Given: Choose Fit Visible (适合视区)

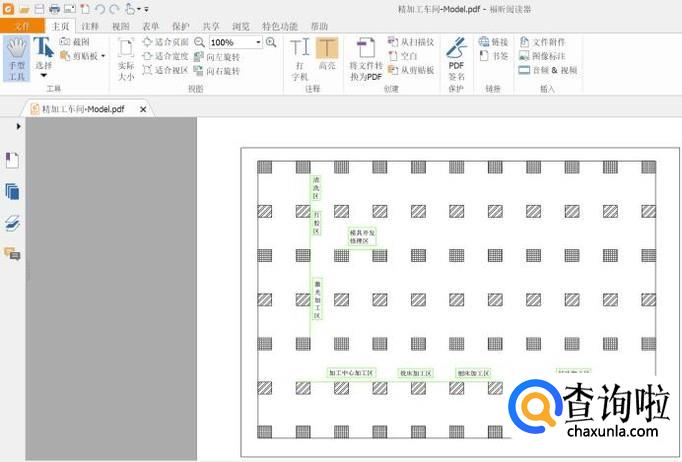Looking at the screenshot, I should (x=165, y=70).
